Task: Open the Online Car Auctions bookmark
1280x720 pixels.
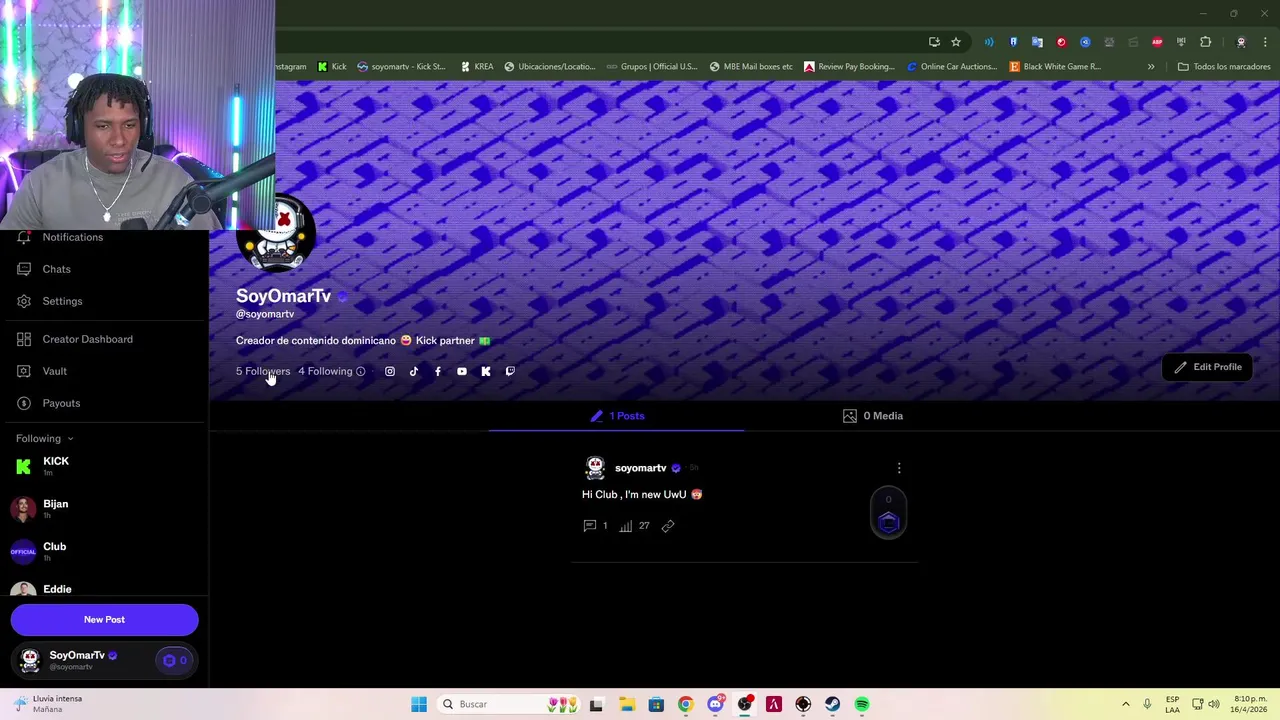Action: coord(952,67)
